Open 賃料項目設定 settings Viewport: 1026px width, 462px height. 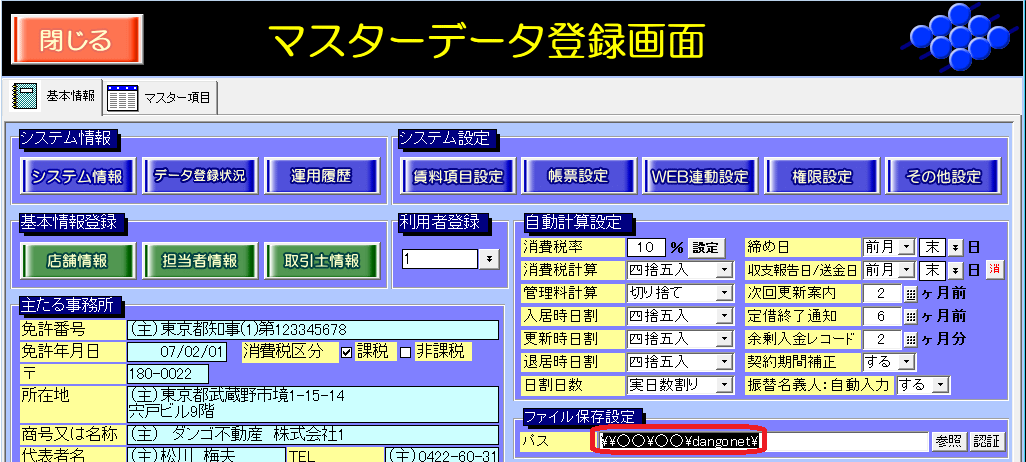tap(457, 177)
